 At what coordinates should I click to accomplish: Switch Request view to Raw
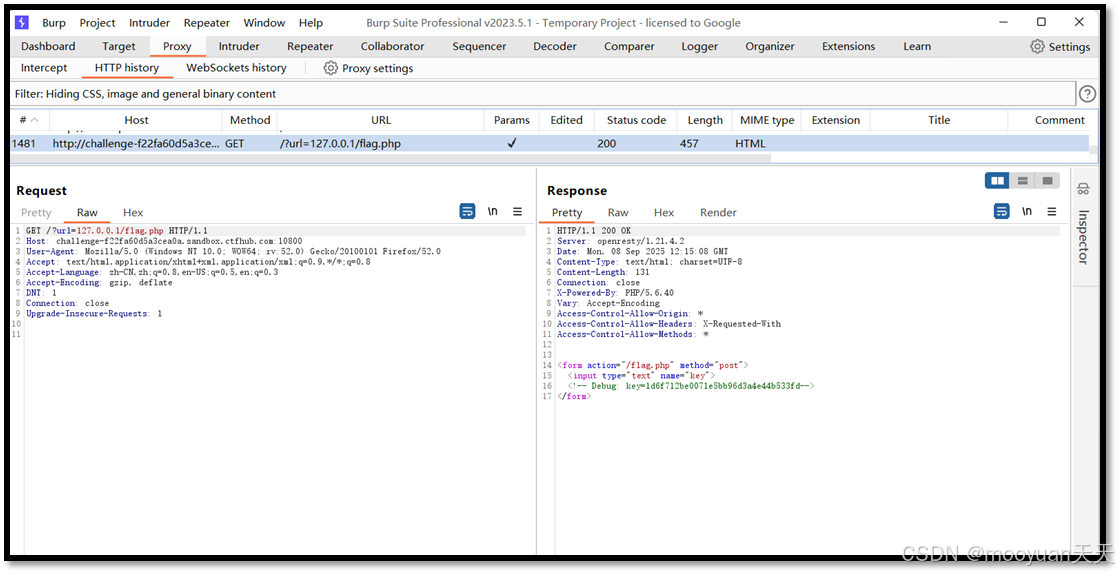click(x=87, y=213)
